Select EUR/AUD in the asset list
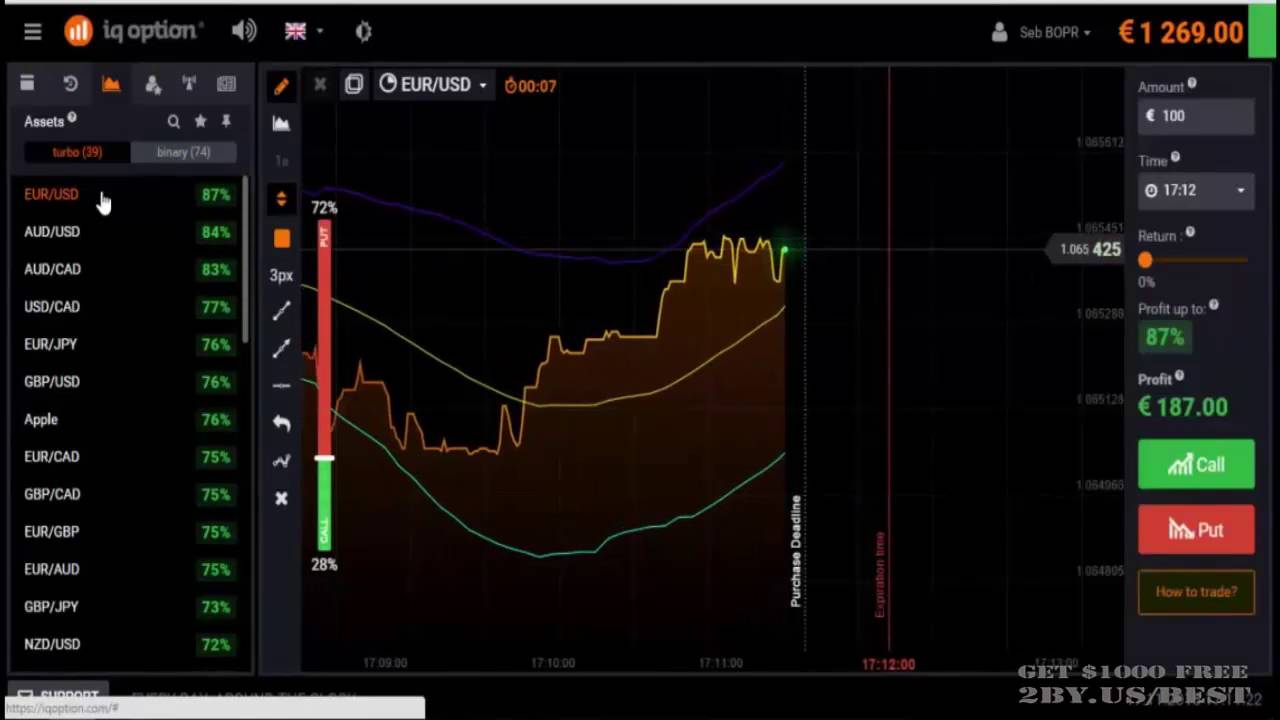Viewport: 1280px width, 720px height. pyautogui.click(x=128, y=569)
